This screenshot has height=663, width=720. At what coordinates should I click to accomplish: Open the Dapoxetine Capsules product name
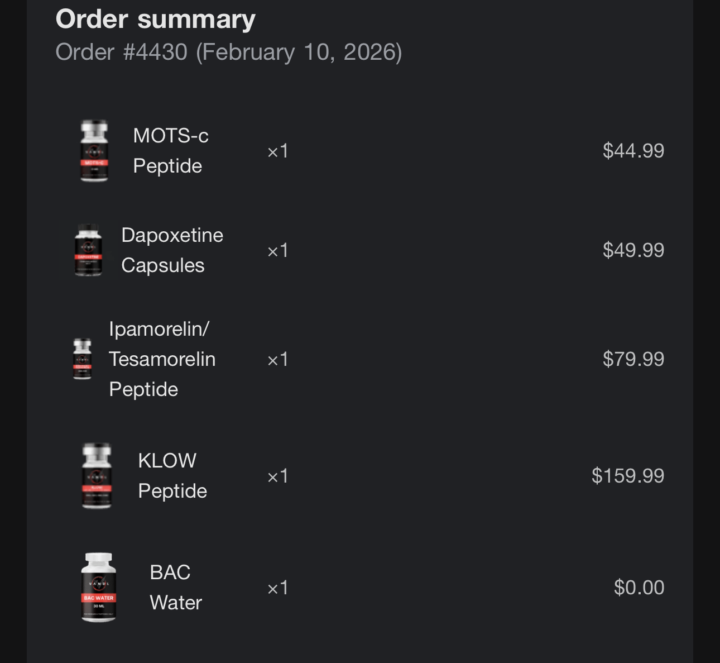point(172,250)
